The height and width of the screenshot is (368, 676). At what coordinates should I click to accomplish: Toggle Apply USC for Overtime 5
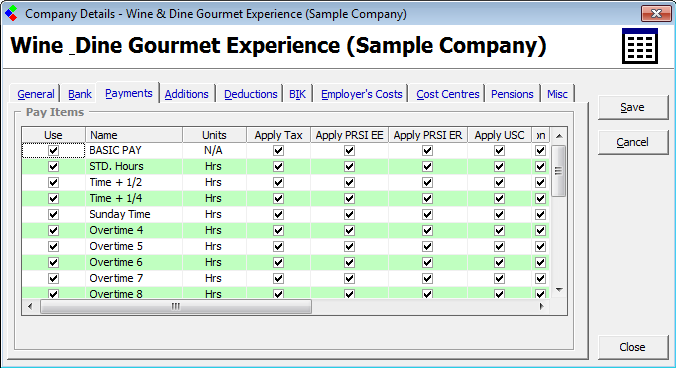coord(499,246)
